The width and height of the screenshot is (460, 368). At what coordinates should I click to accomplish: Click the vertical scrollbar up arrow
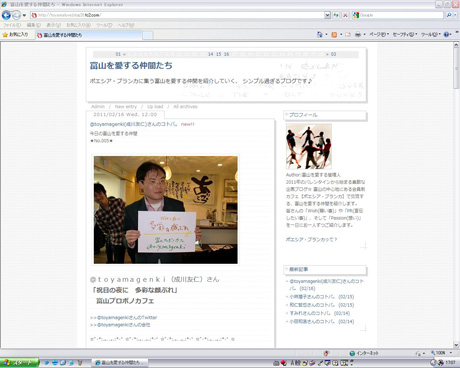456,46
